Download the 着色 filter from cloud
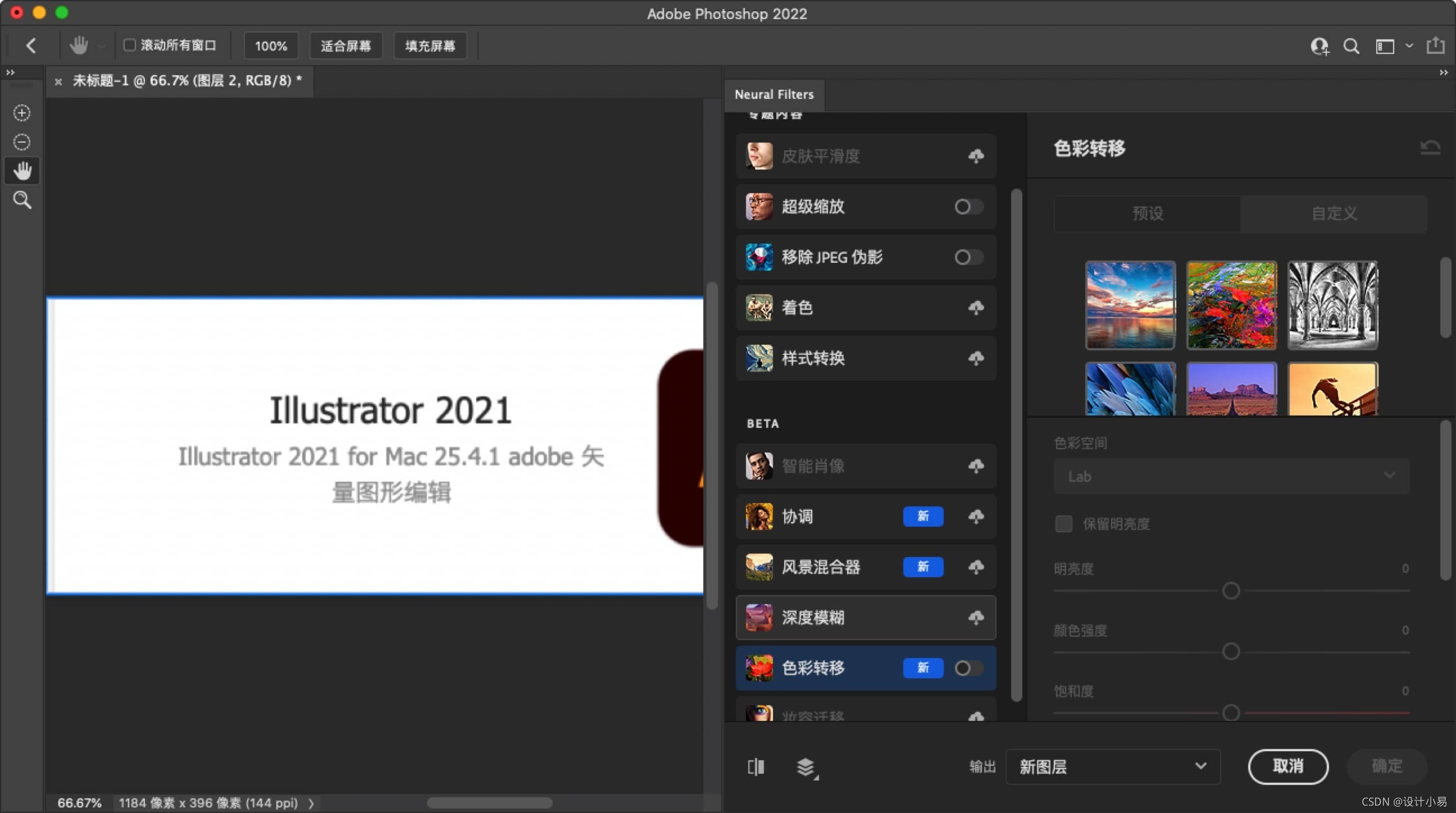This screenshot has height=813, width=1456. pos(976,308)
